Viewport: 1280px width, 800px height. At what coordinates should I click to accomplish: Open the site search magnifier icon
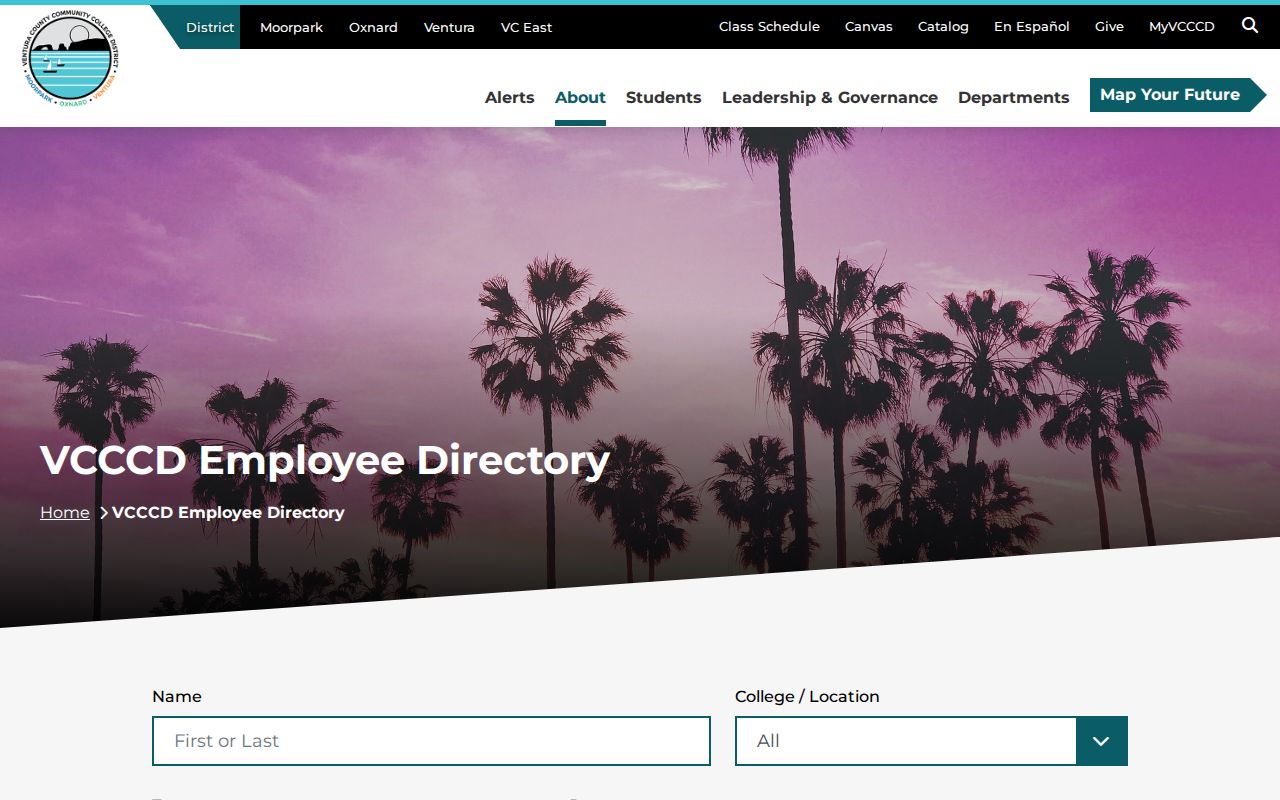[x=1250, y=26]
